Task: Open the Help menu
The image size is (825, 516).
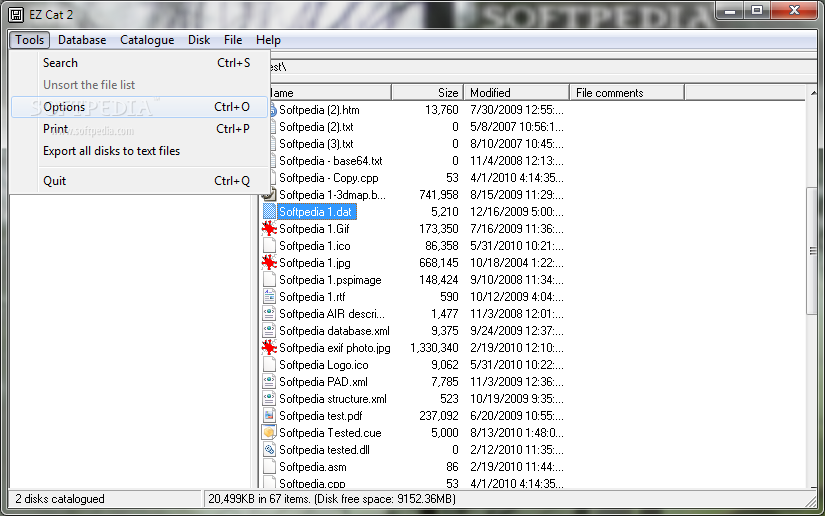Action: [268, 40]
